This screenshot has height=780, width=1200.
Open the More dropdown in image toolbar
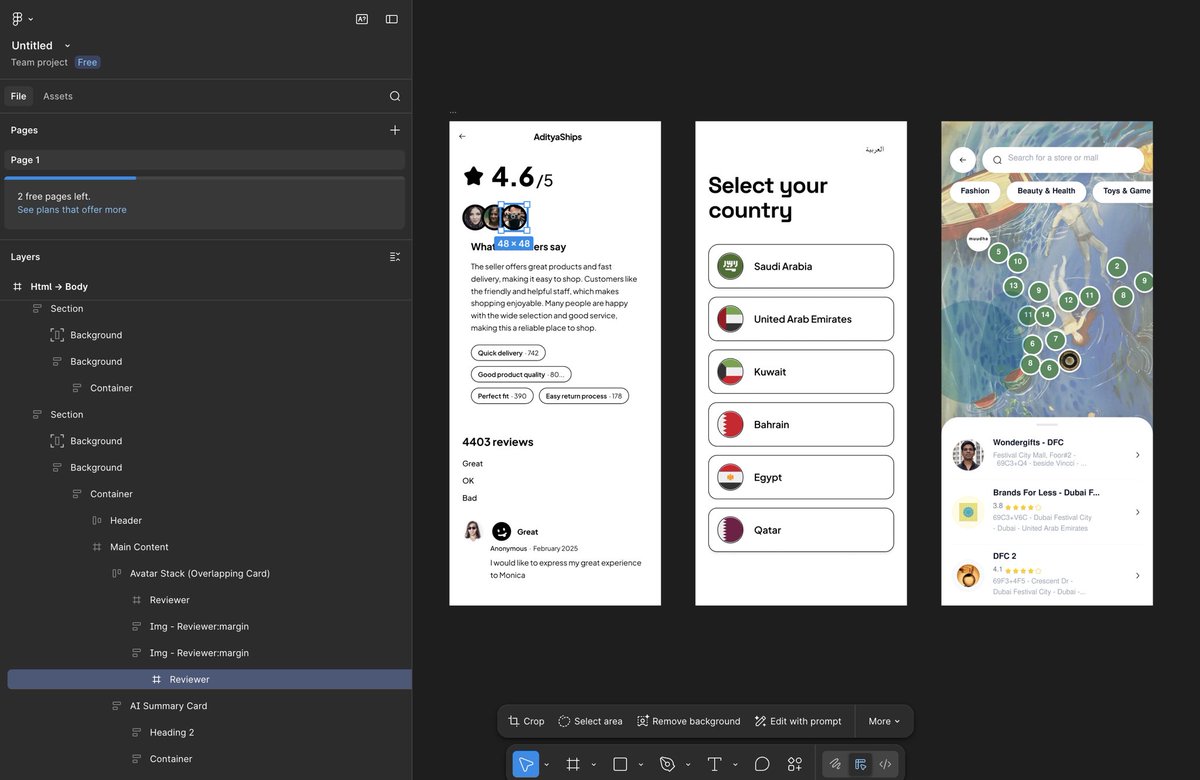884,721
